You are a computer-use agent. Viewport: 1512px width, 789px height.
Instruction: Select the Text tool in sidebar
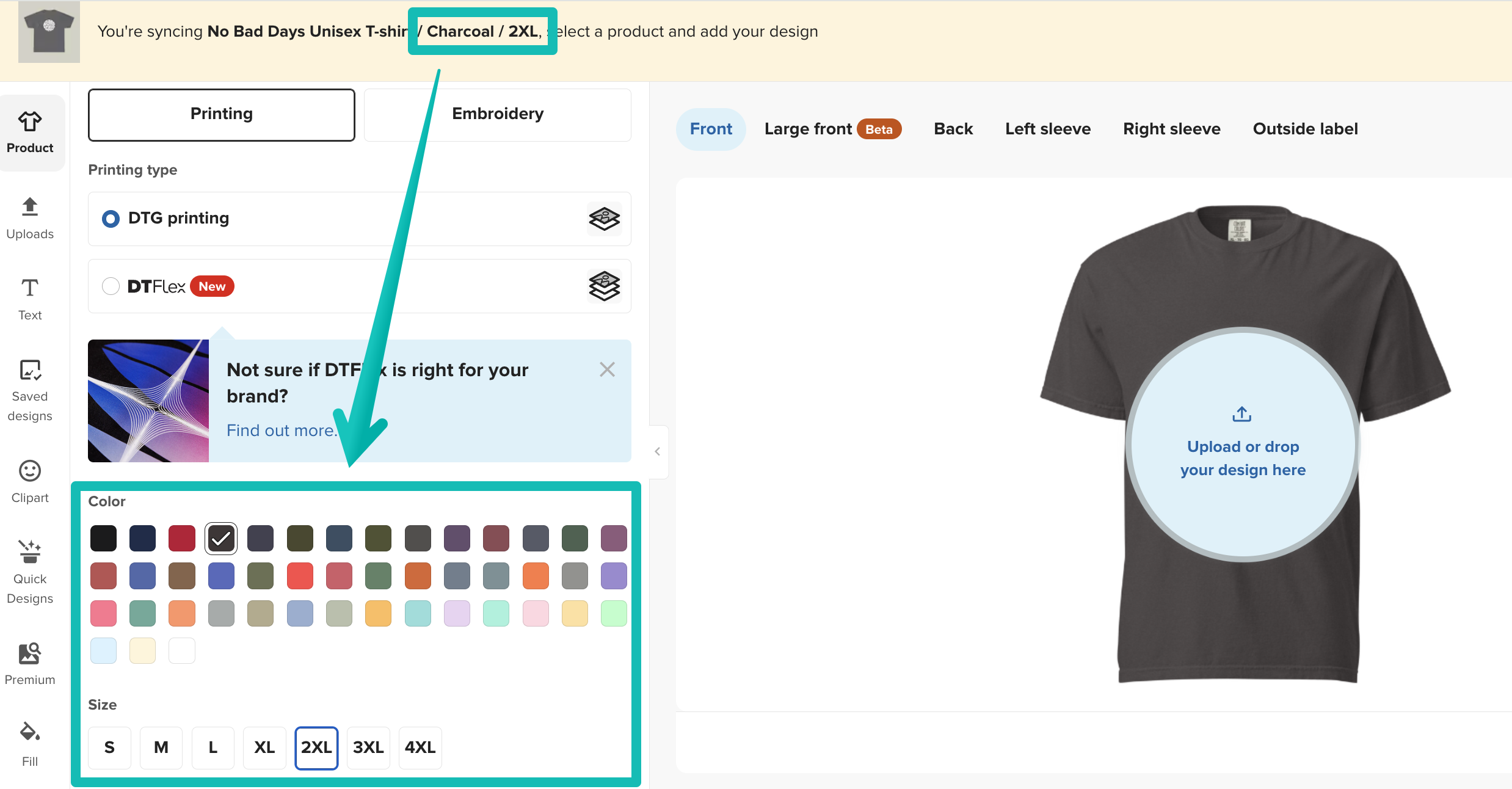(29, 299)
